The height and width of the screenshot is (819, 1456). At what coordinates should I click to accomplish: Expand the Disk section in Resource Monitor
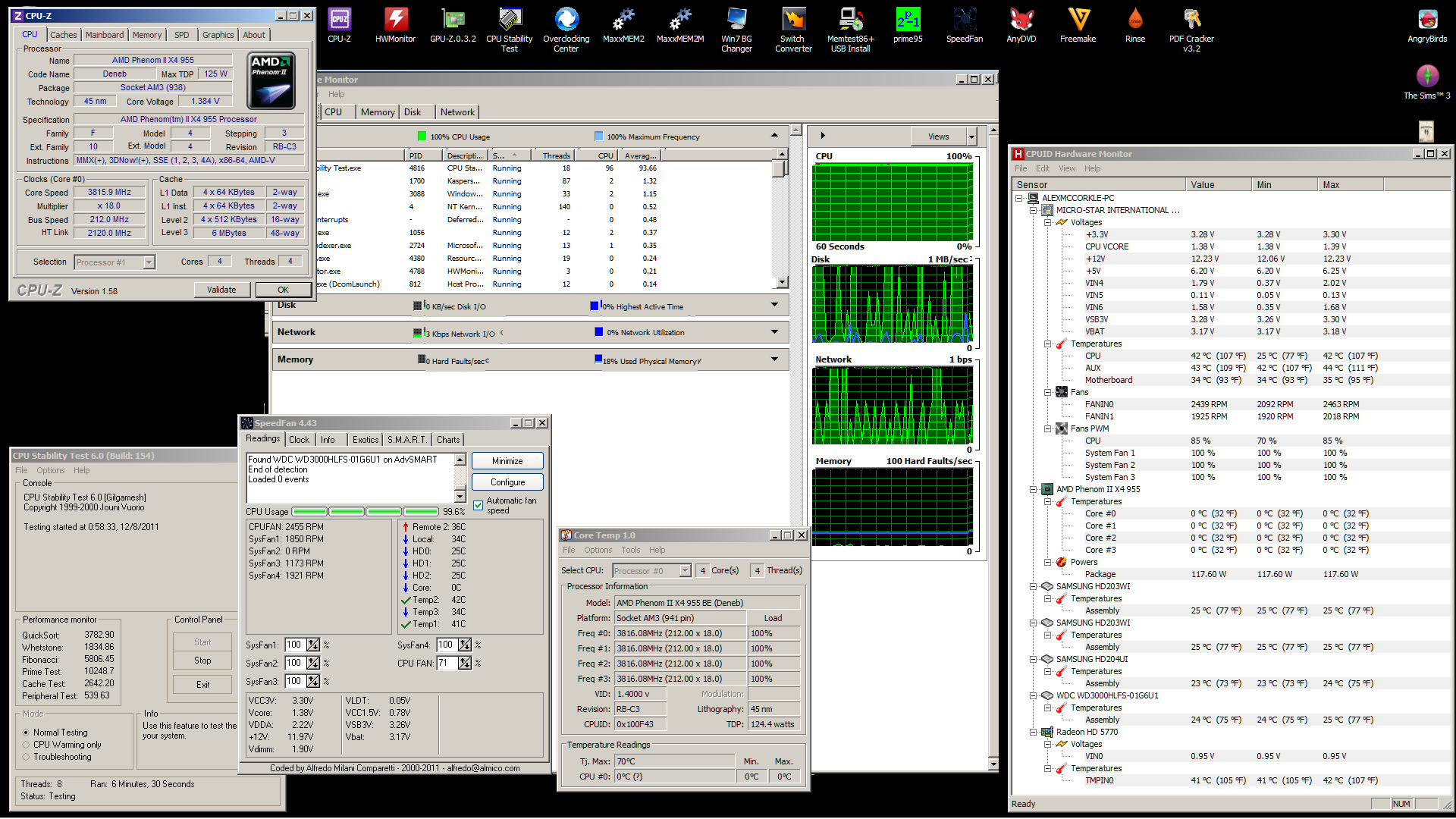(x=774, y=305)
